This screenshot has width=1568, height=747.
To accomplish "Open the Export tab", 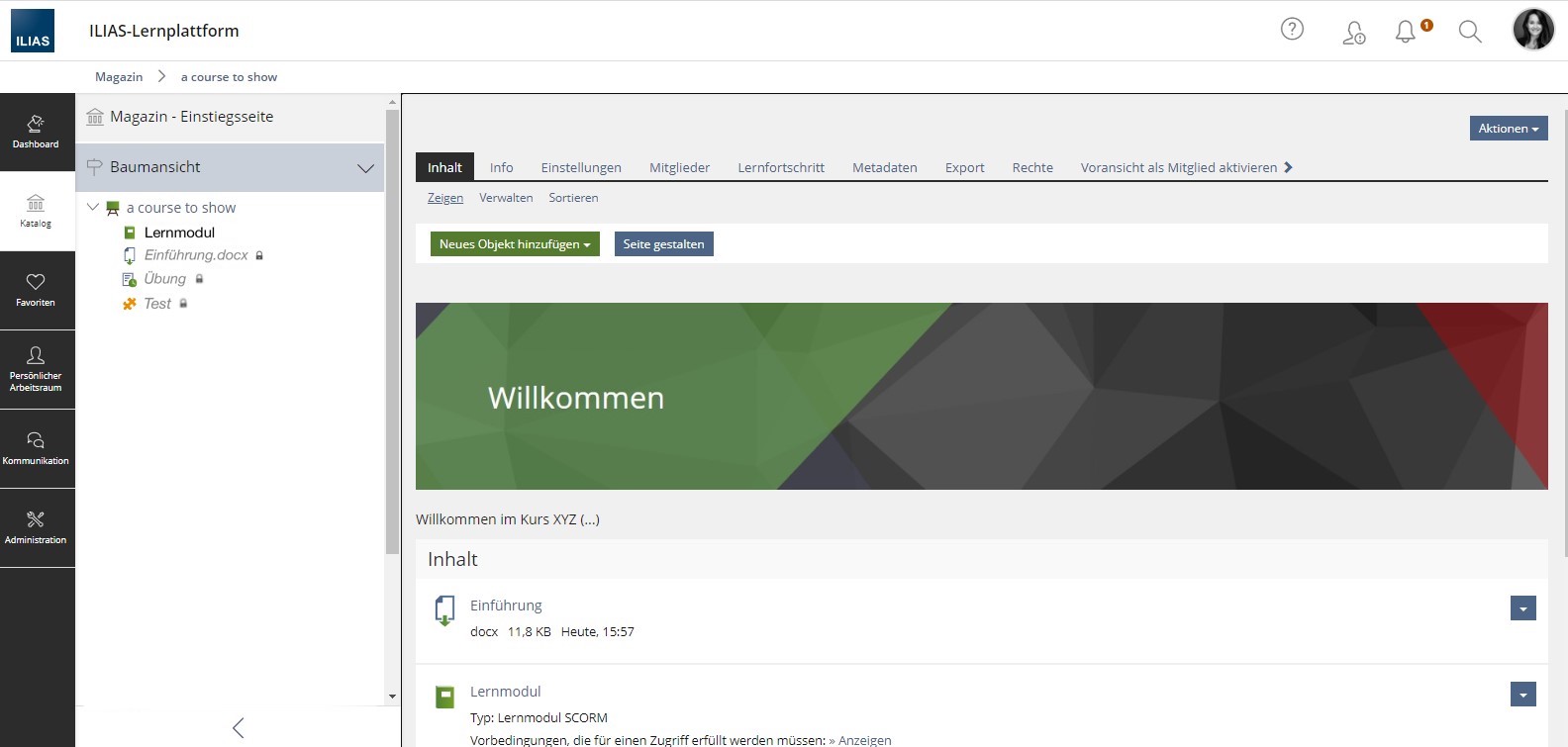I will tap(964, 168).
